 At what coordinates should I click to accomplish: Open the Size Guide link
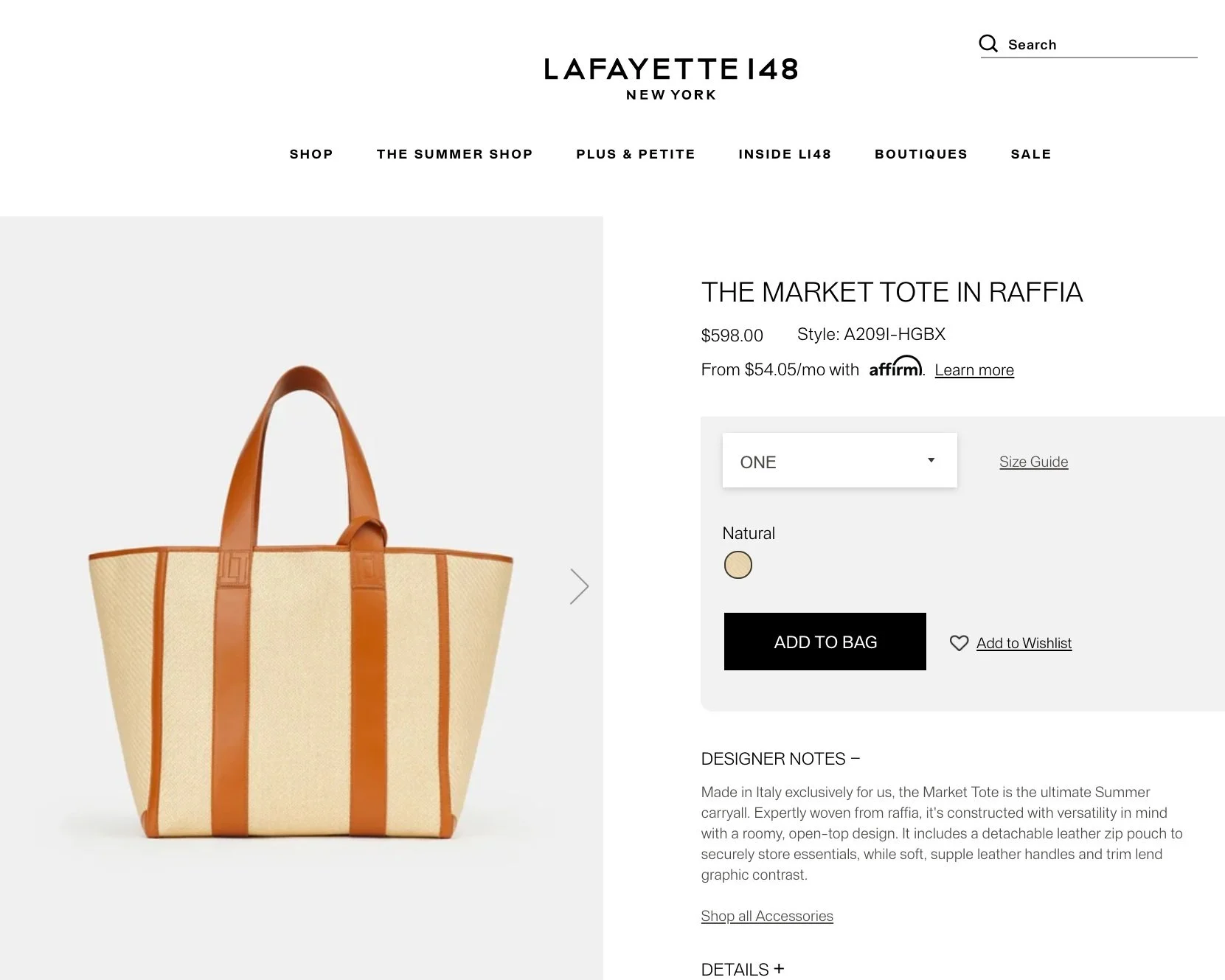tap(1033, 462)
